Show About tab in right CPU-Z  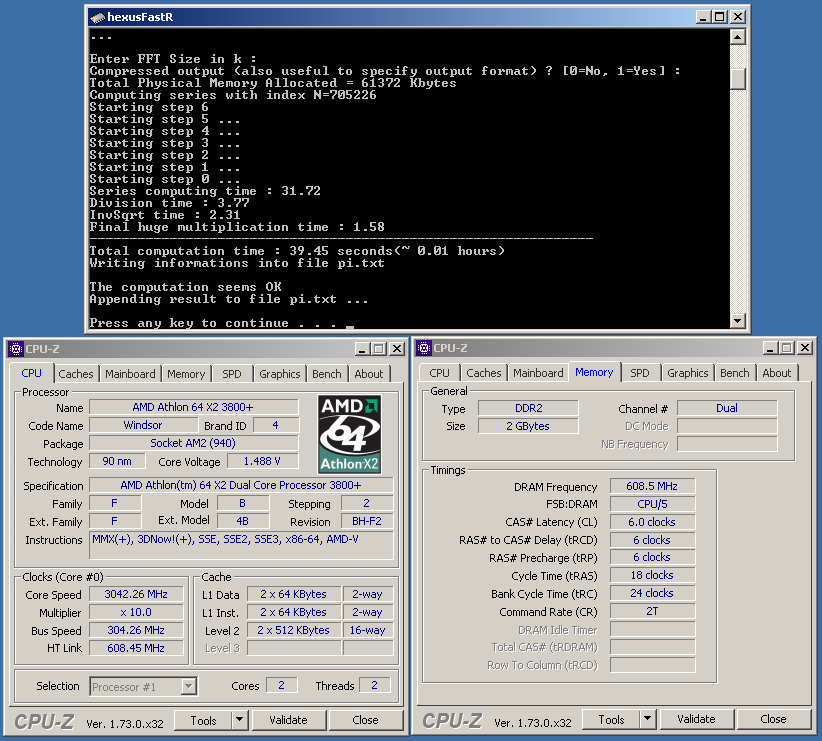tap(776, 373)
